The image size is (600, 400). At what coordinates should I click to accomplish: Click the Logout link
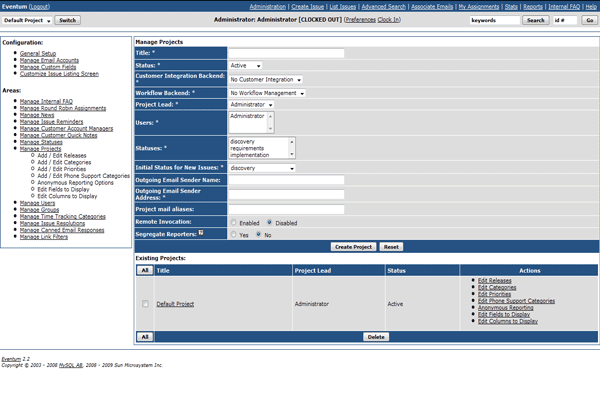(39, 7)
